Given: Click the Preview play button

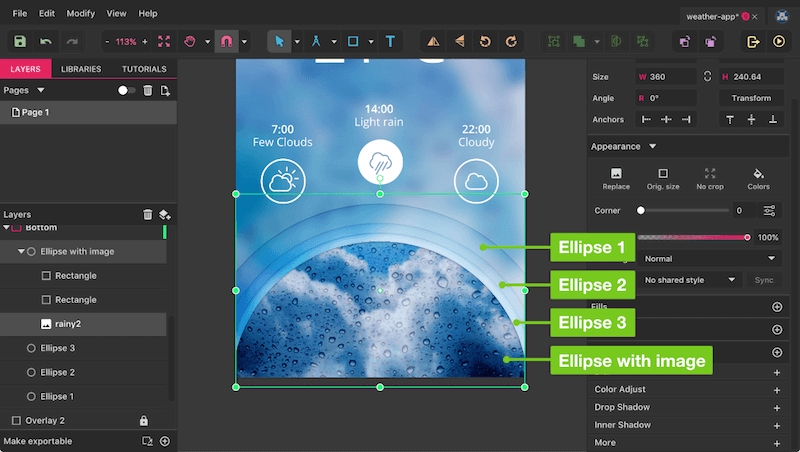Looking at the screenshot, I should click(778, 42).
